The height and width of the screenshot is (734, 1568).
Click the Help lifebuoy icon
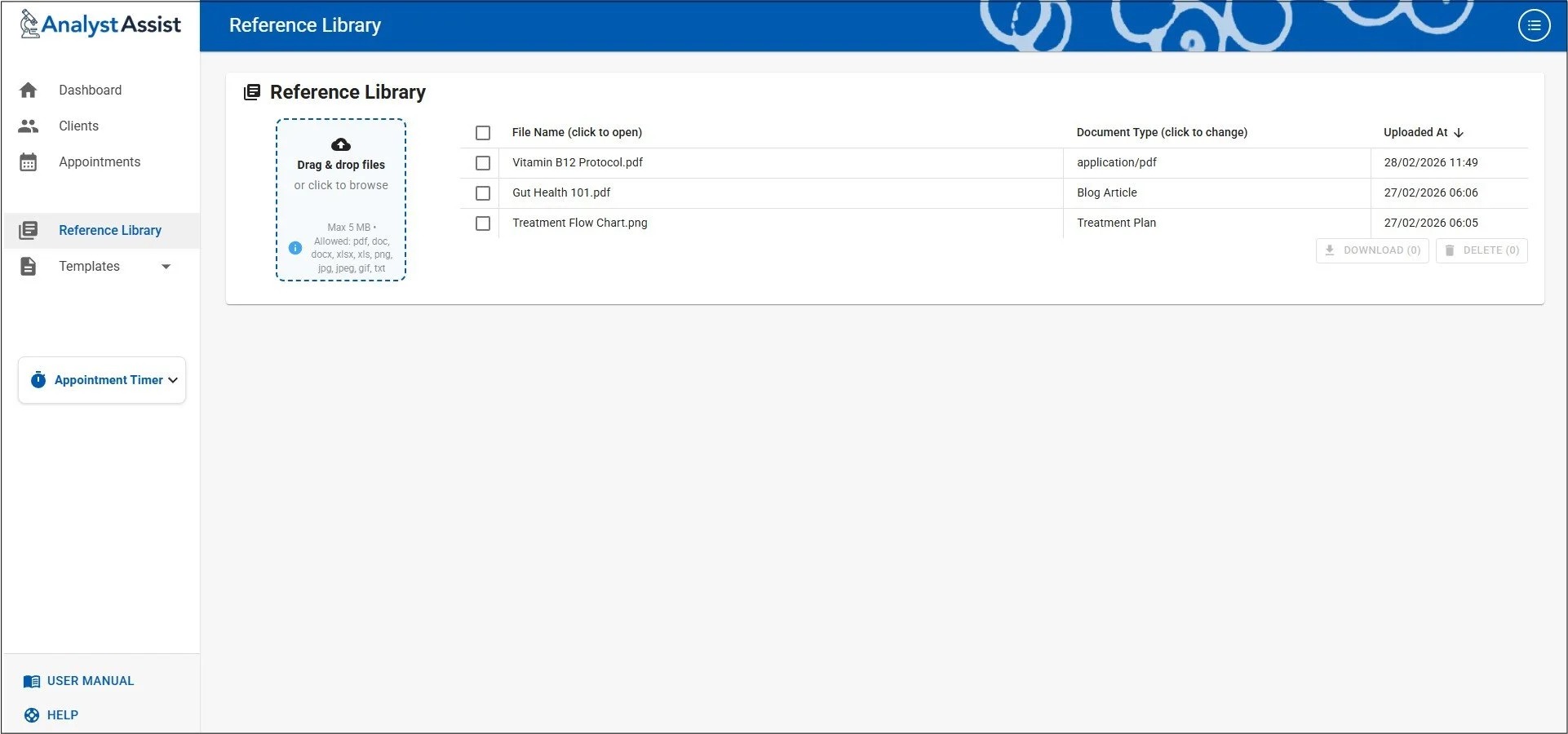point(32,716)
